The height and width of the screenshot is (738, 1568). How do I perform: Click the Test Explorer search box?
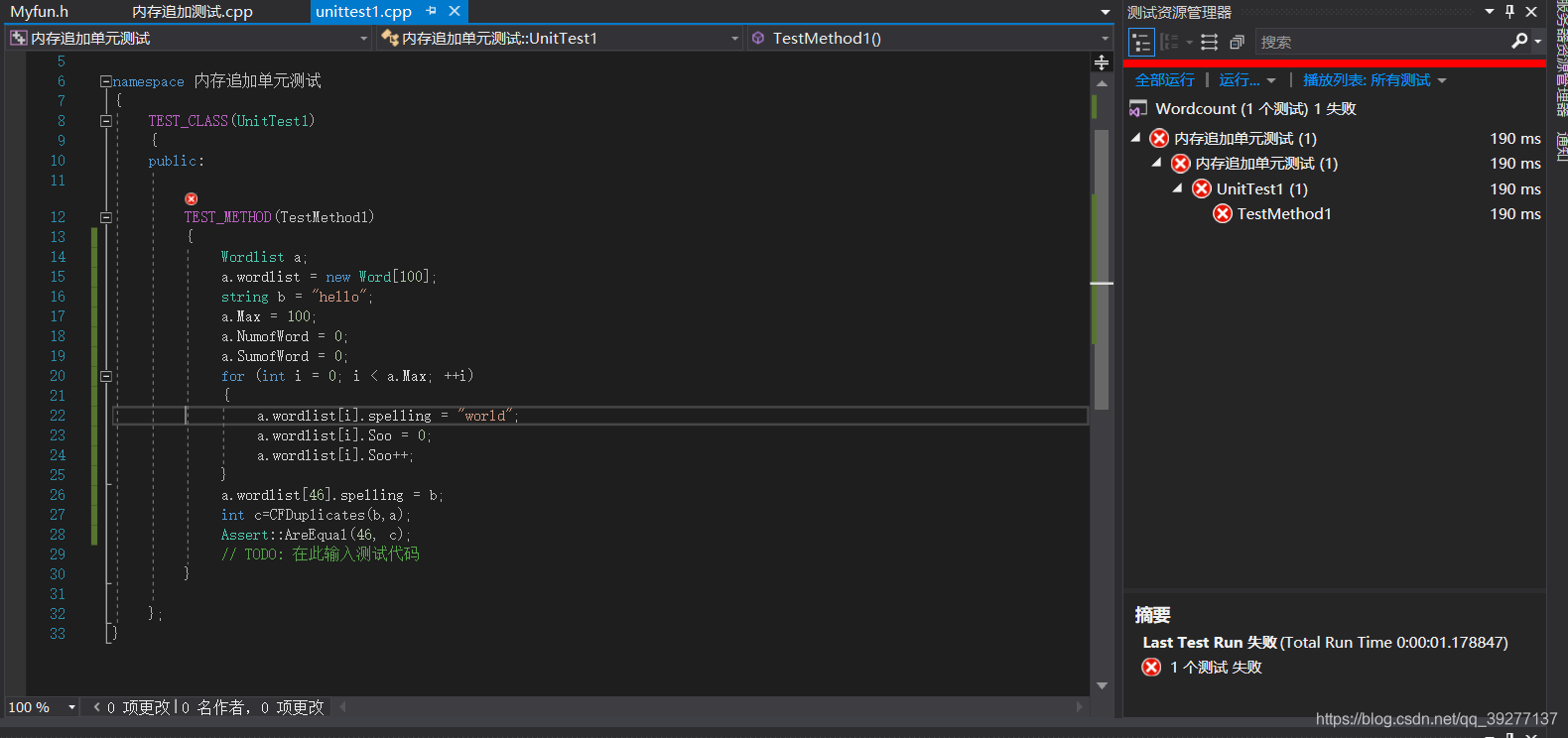click(x=1382, y=42)
